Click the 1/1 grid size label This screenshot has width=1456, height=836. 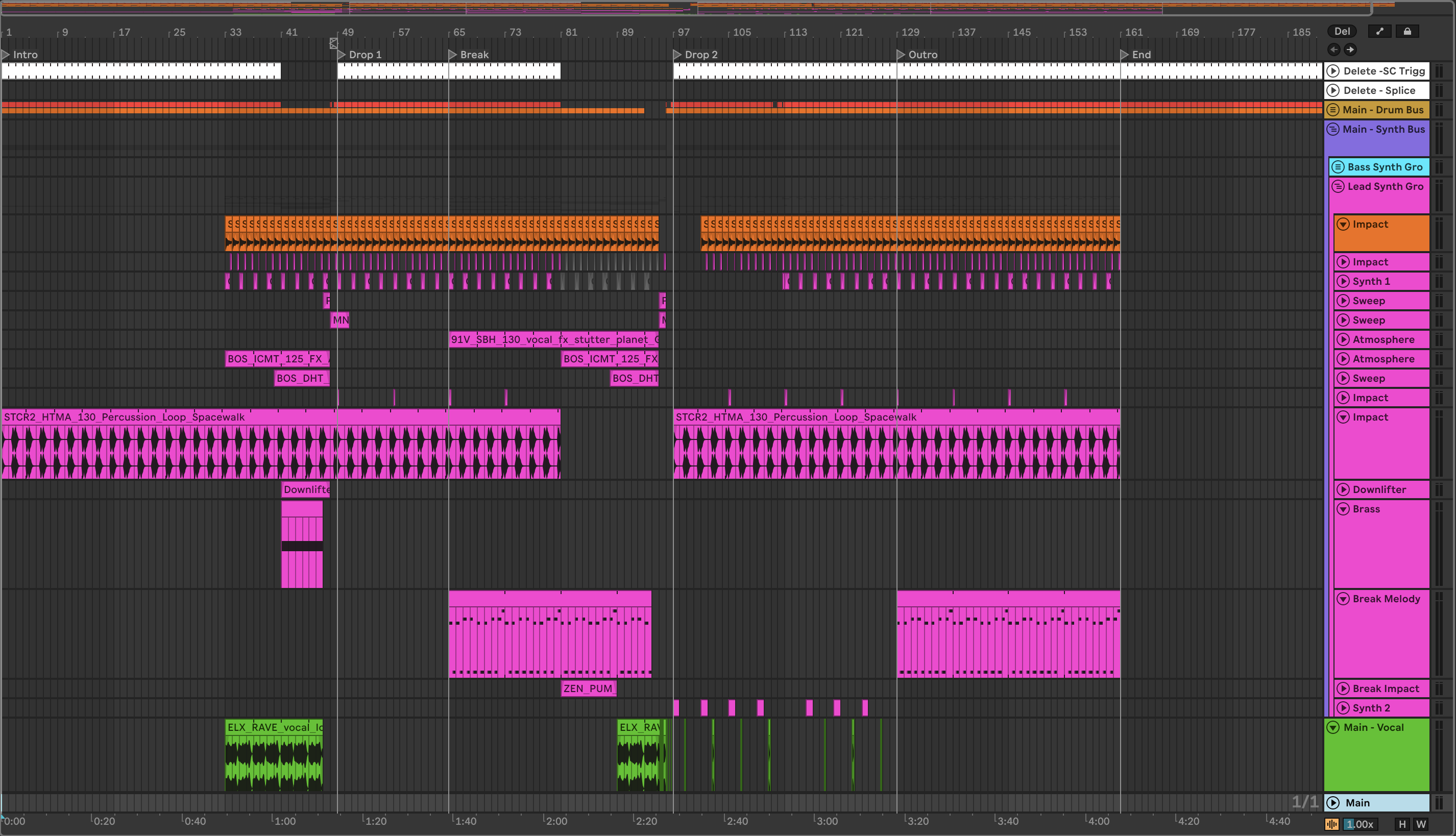(1305, 802)
